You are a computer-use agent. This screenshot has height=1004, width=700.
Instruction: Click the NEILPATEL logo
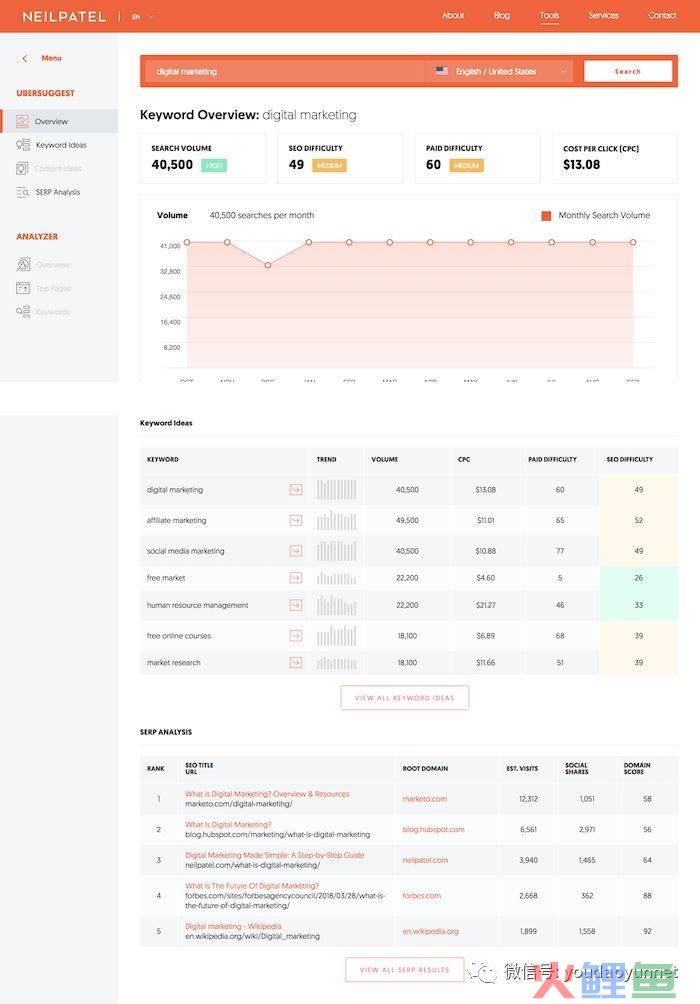point(64,17)
